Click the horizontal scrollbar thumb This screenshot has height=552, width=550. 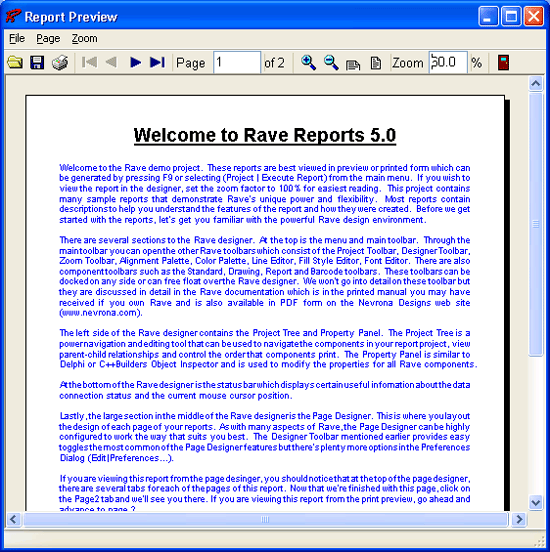coord(265,519)
